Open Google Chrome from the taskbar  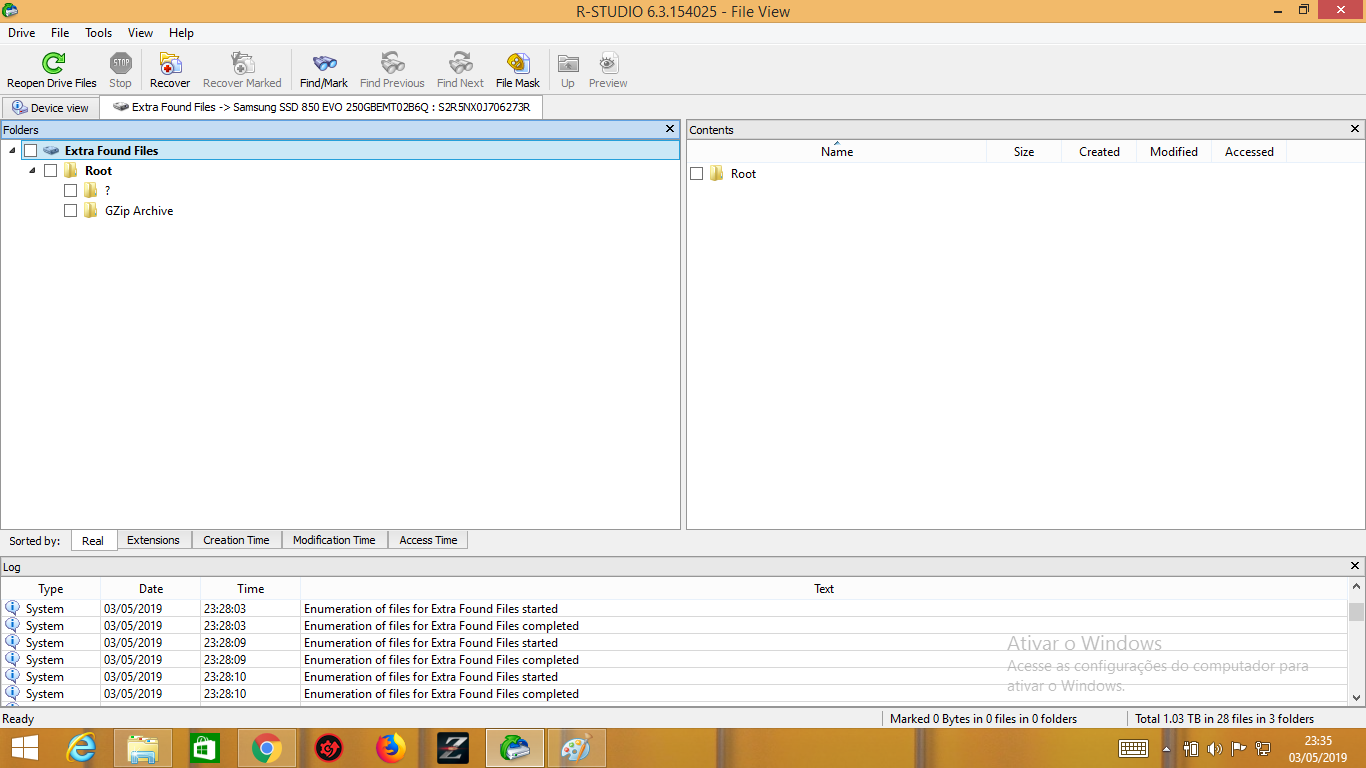click(x=267, y=748)
